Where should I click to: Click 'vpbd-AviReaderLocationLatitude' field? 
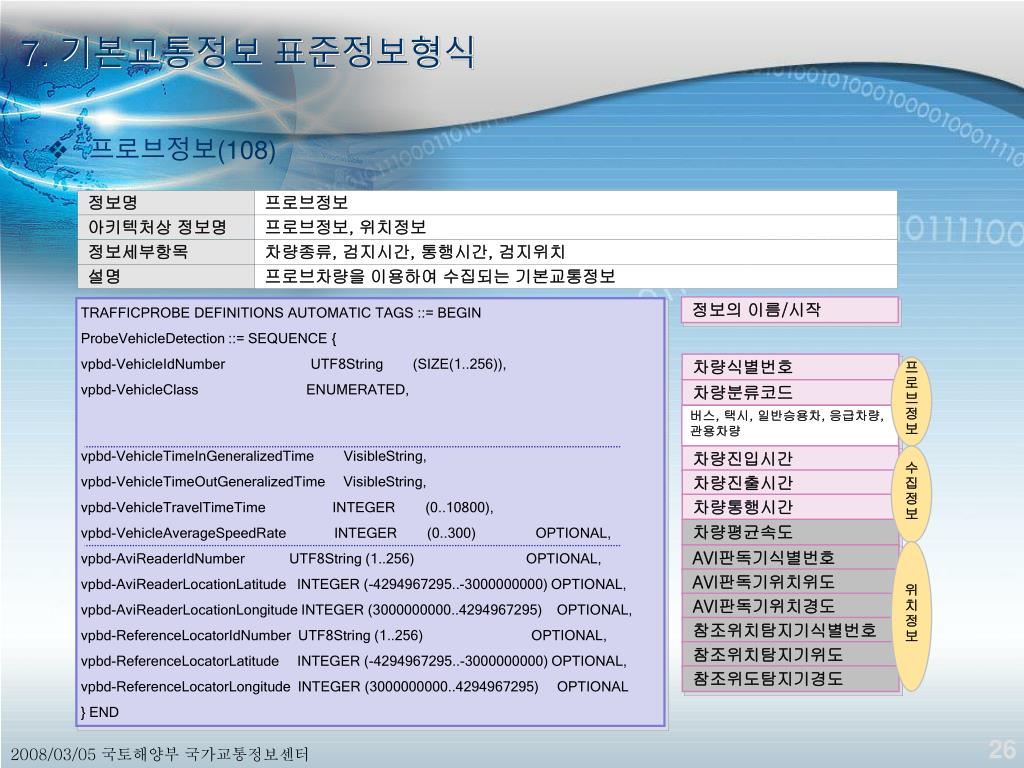click(x=184, y=584)
